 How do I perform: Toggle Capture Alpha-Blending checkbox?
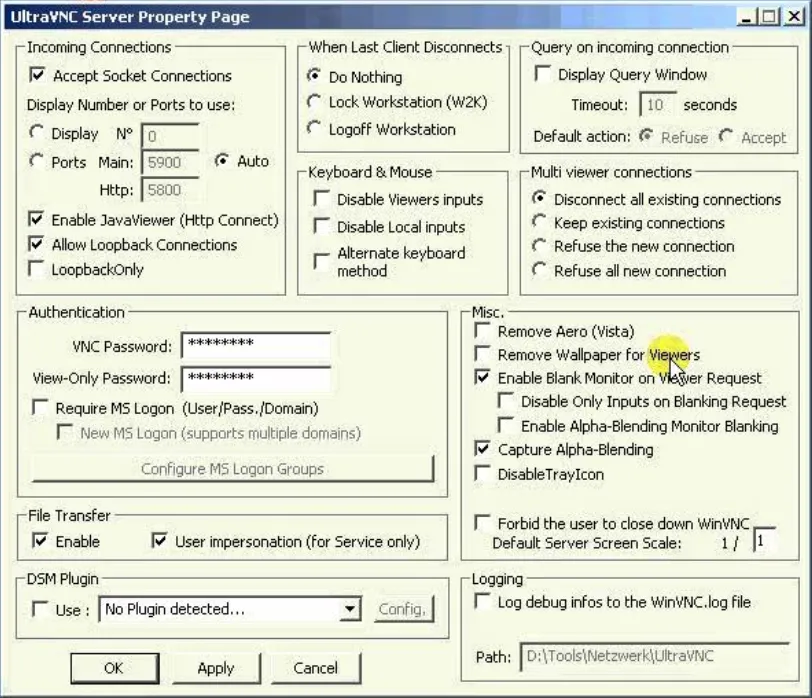(x=482, y=449)
